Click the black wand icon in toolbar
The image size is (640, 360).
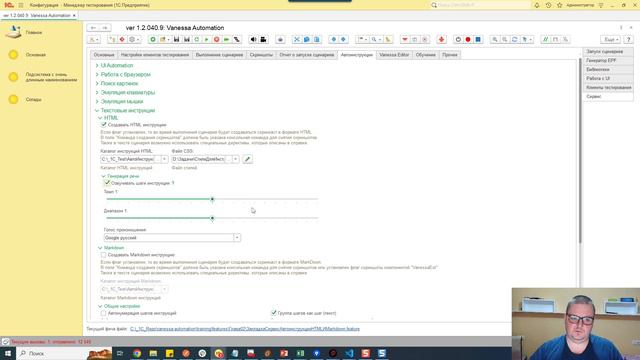237,40
